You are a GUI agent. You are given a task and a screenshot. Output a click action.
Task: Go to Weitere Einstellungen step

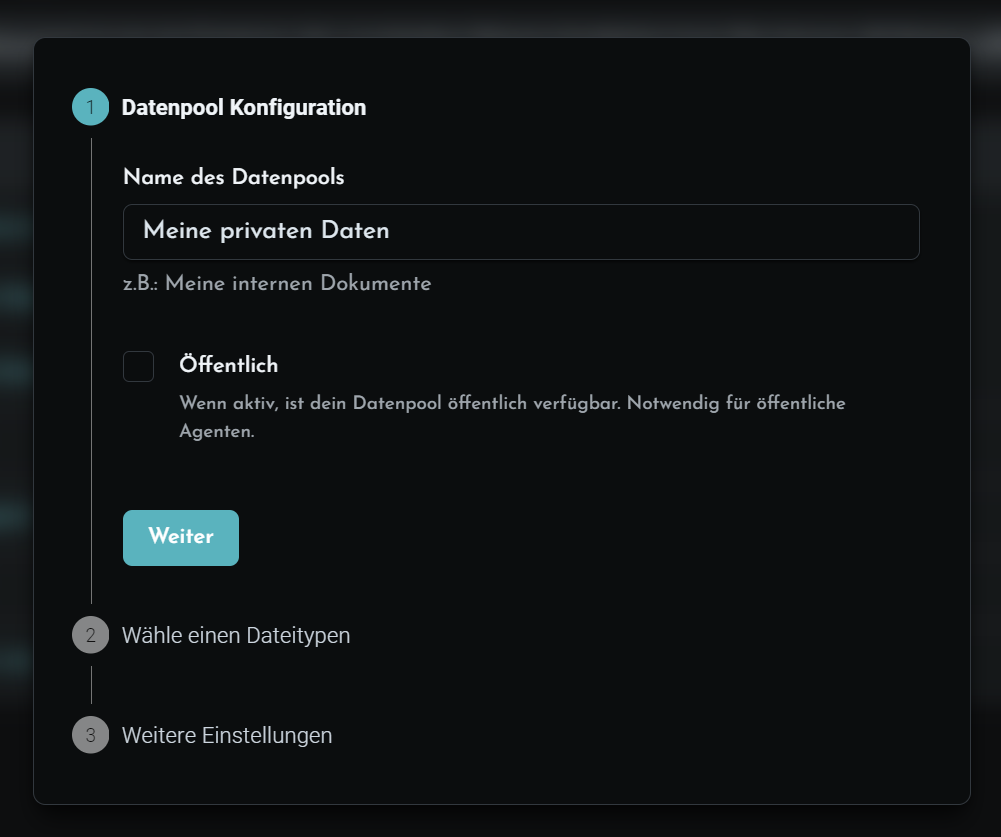[227, 735]
